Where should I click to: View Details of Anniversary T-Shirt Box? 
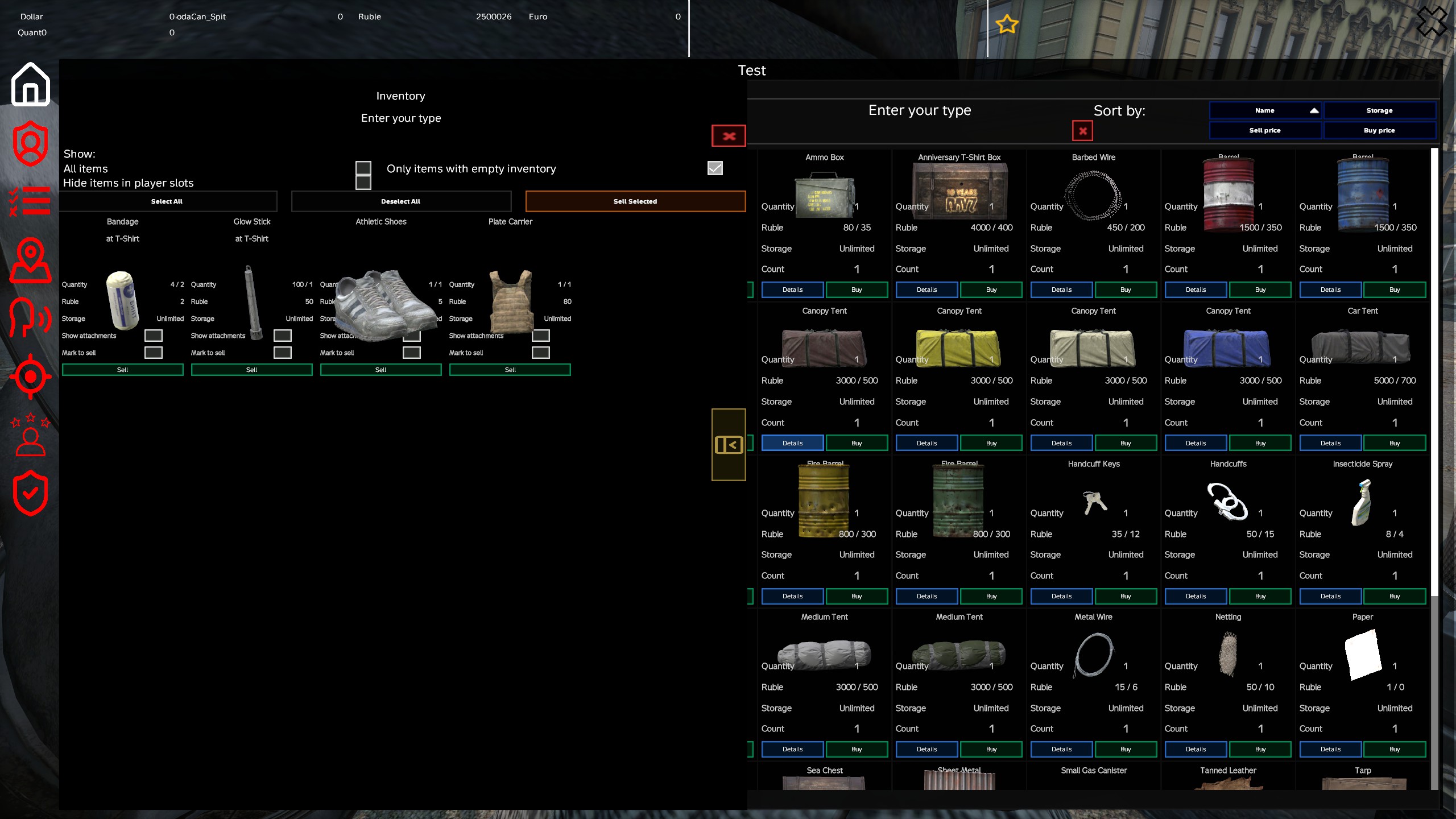click(927, 289)
